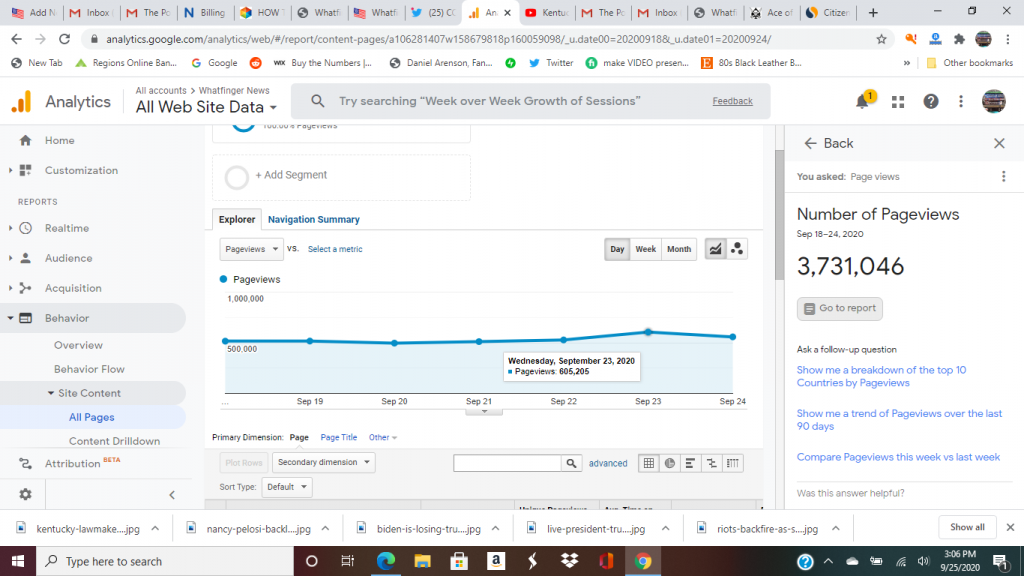Click the table search magnifier button
The image size is (1024, 576).
pyautogui.click(x=571, y=463)
